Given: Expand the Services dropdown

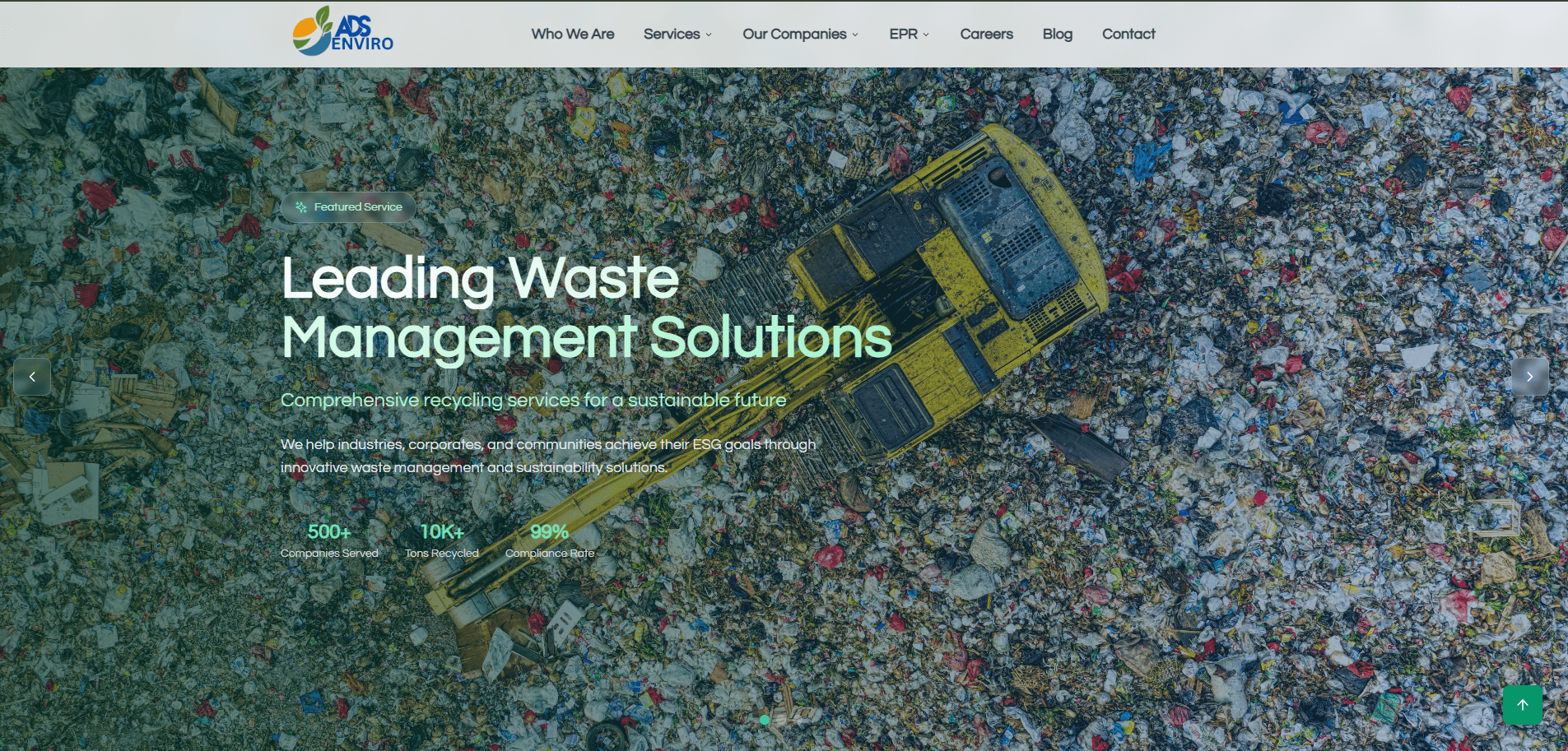Looking at the screenshot, I should pyautogui.click(x=677, y=34).
